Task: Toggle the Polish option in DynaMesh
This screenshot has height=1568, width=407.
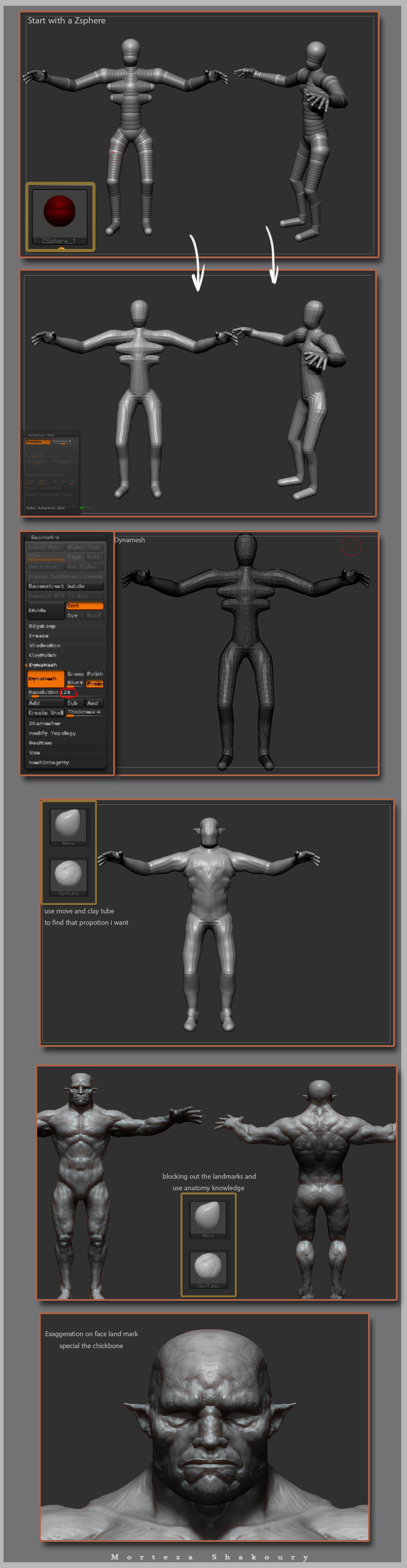Action: pos(95,675)
